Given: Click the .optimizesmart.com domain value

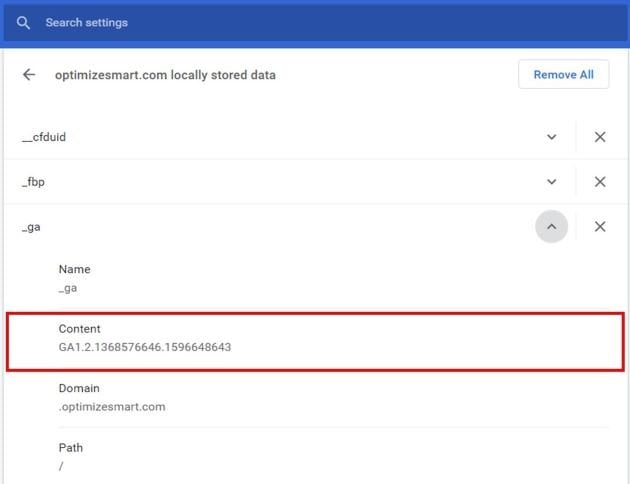Looking at the screenshot, I should click(x=112, y=407).
